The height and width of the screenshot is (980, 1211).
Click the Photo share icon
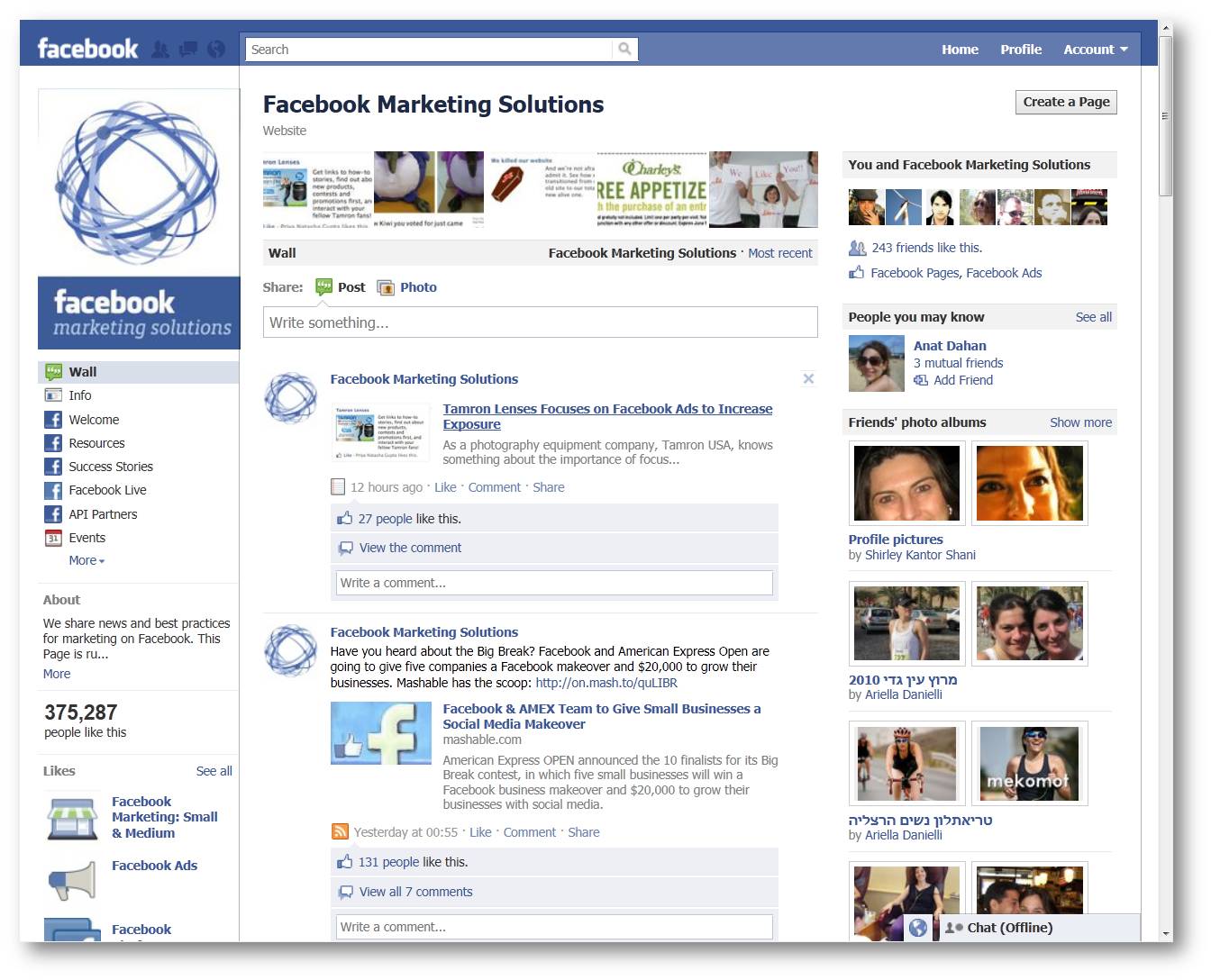386,287
